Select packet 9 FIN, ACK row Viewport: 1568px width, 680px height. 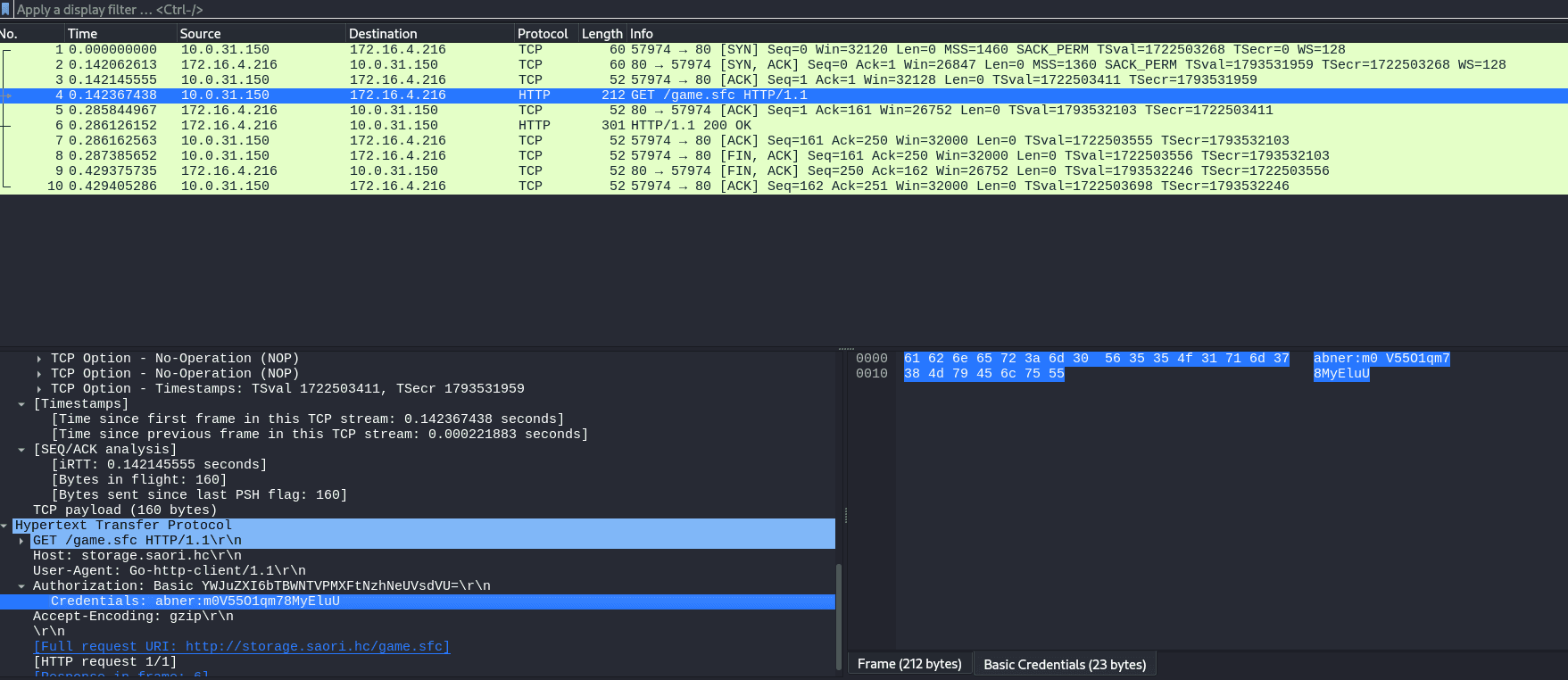625,171
